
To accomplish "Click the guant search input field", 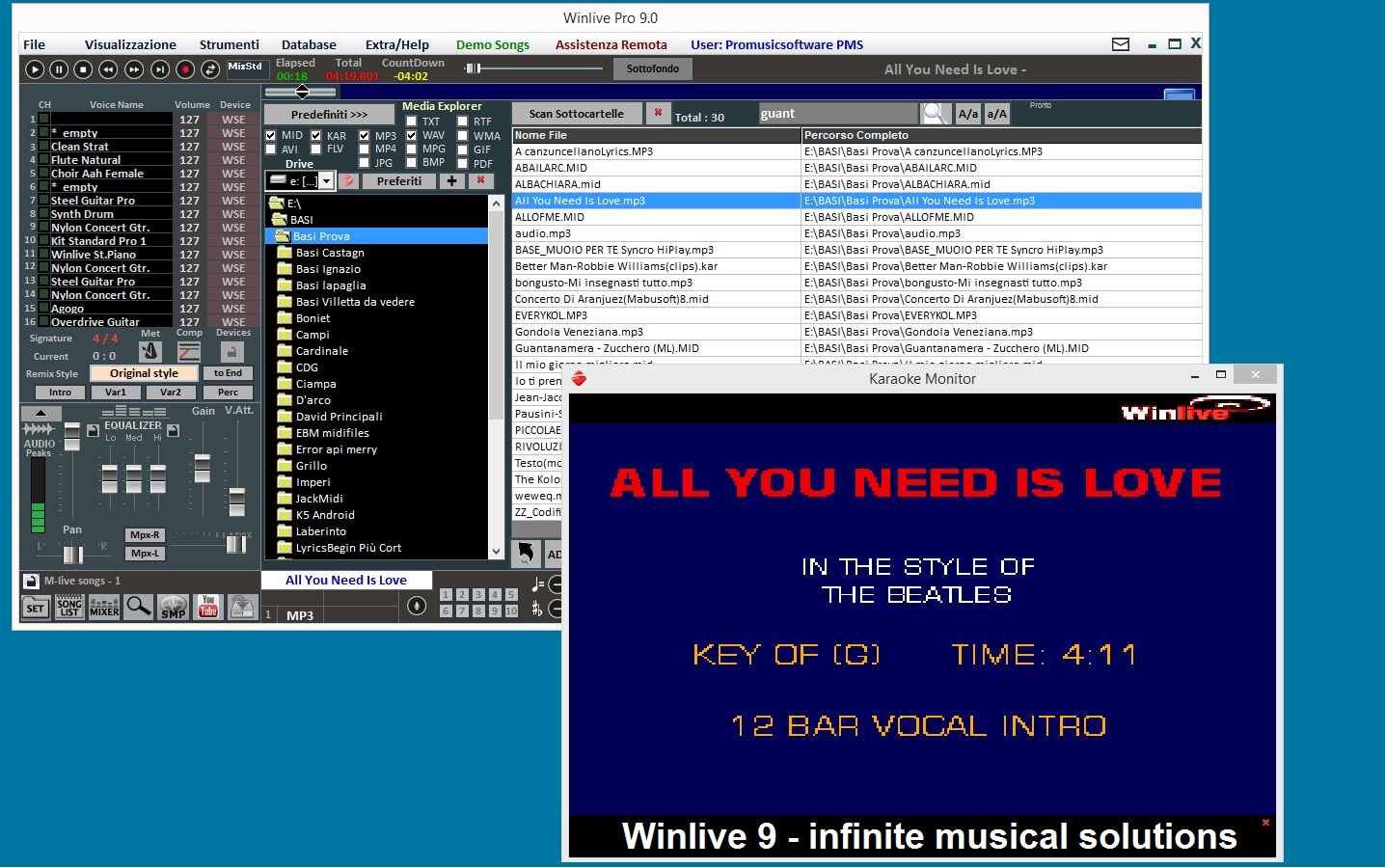I will click(837, 114).
